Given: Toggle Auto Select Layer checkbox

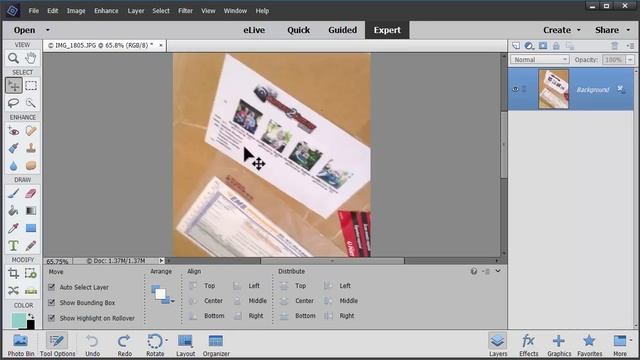Looking at the screenshot, I should pyautogui.click(x=51, y=287).
